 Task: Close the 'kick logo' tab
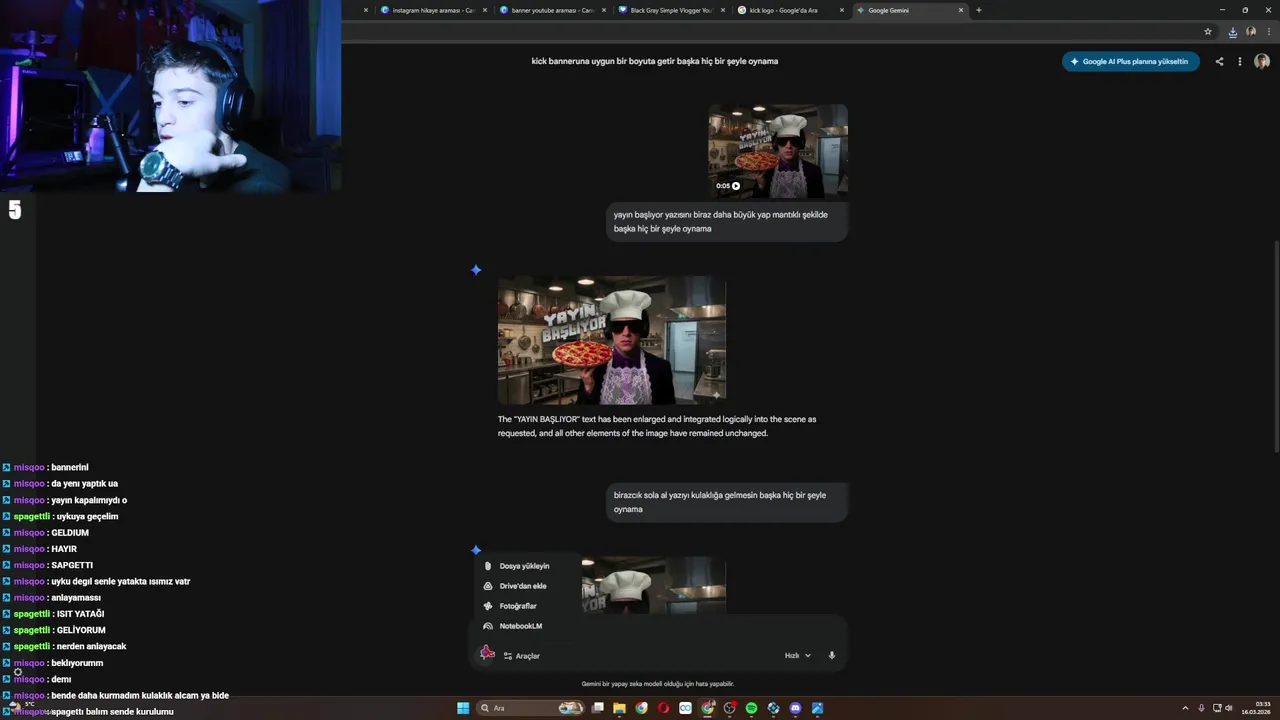point(842,10)
